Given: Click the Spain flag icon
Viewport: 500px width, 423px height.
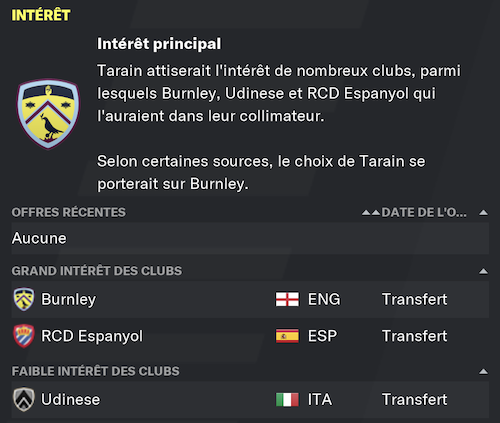Looking at the screenshot, I should [287, 336].
